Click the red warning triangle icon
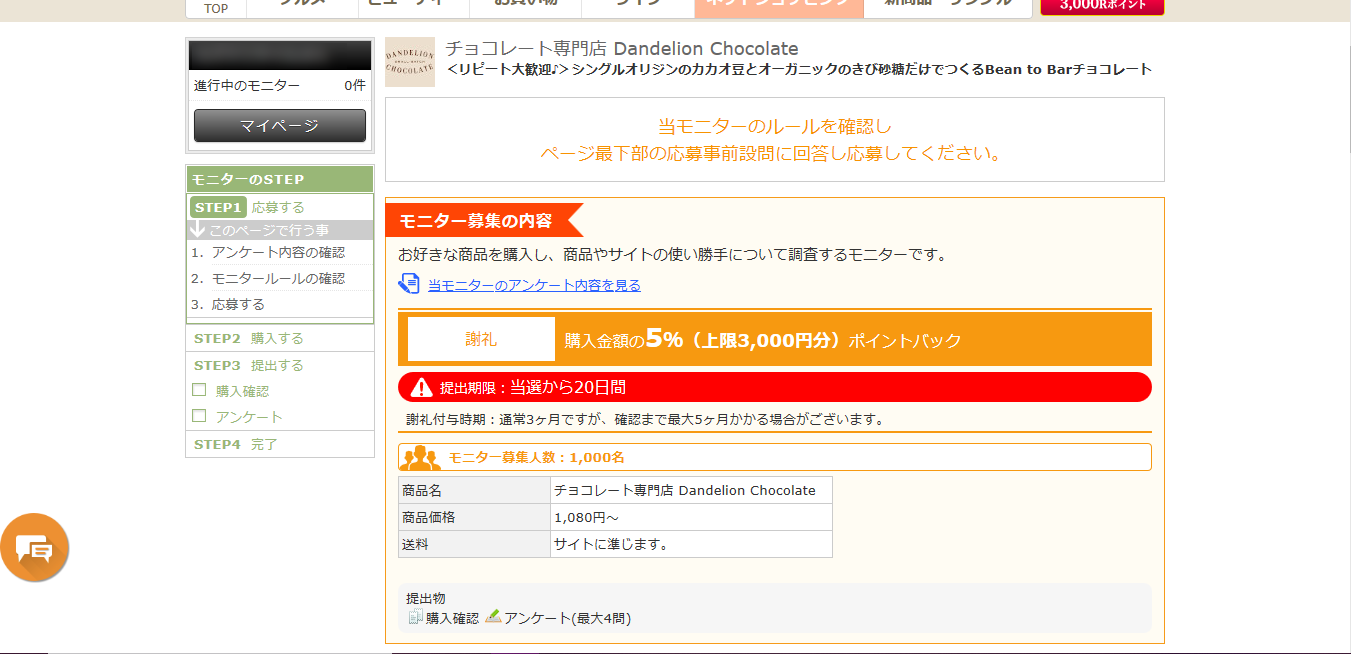Viewport: 1351px width, 654px height. [421, 387]
